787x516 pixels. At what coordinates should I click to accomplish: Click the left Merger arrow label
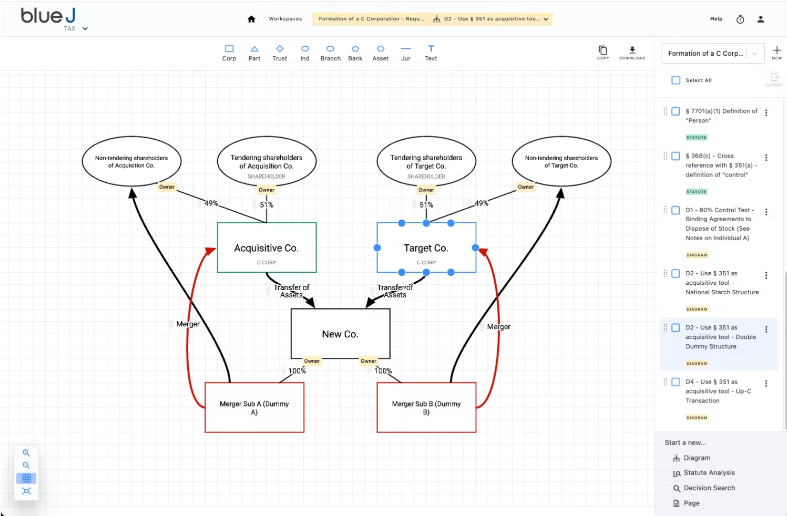click(x=188, y=324)
